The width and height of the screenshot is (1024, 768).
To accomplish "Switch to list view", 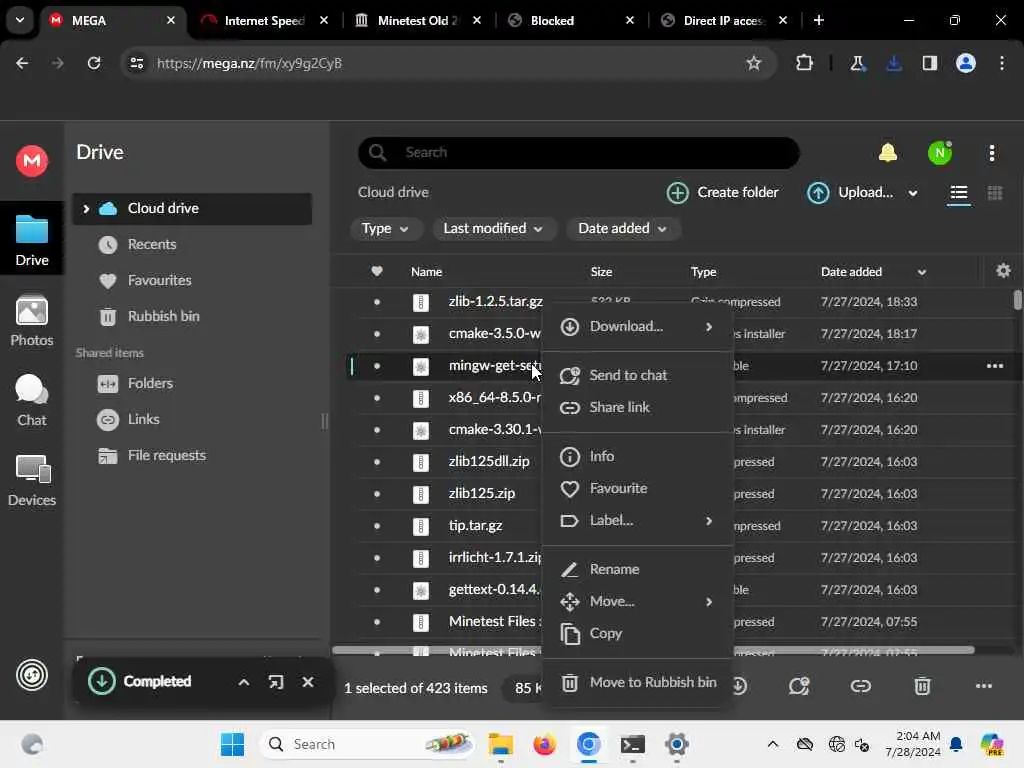I will coord(958,193).
